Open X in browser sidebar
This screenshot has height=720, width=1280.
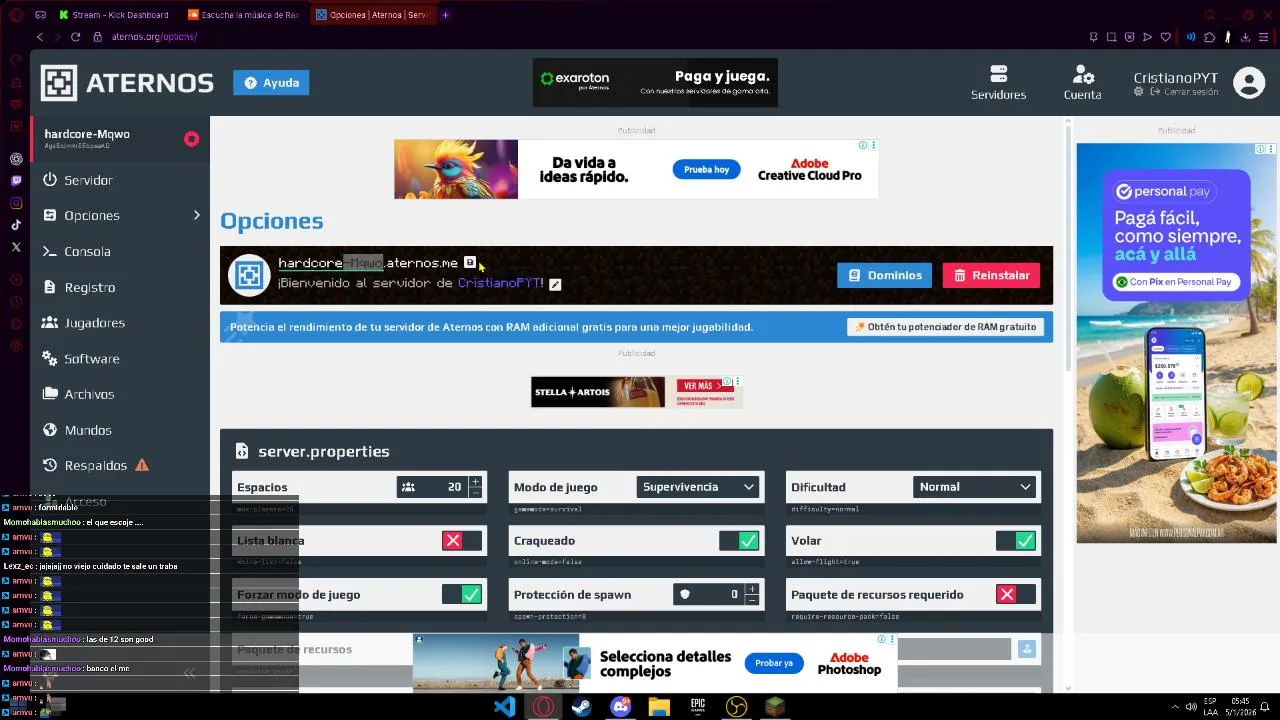coord(16,247)
